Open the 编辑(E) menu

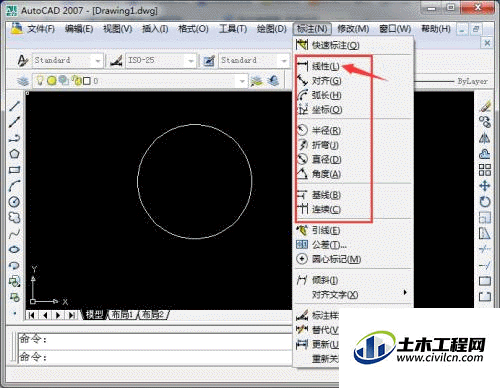[x=79, y=29]
